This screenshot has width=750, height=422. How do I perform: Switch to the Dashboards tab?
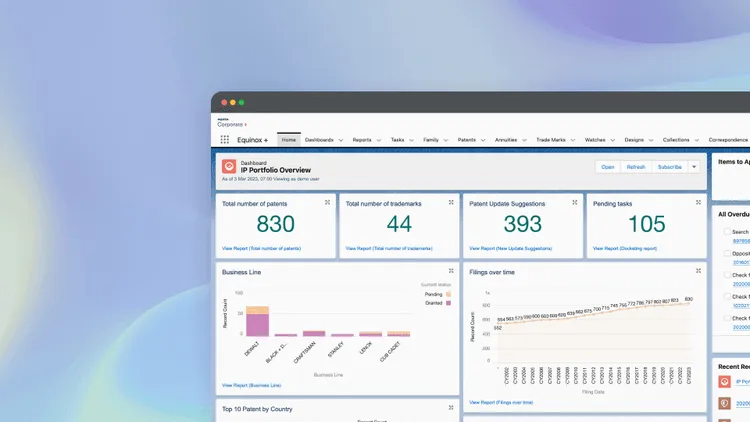point(319,140)
